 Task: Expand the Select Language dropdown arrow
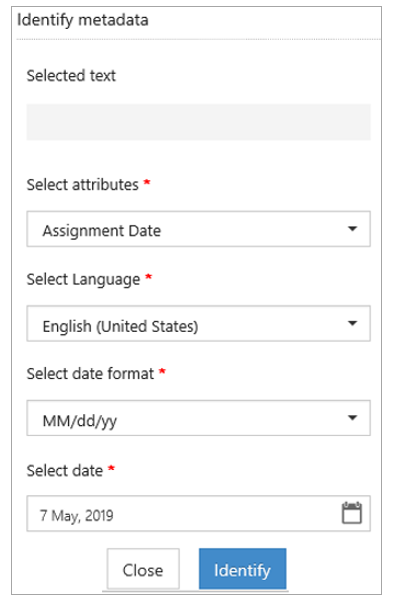(x=352, y=323)
